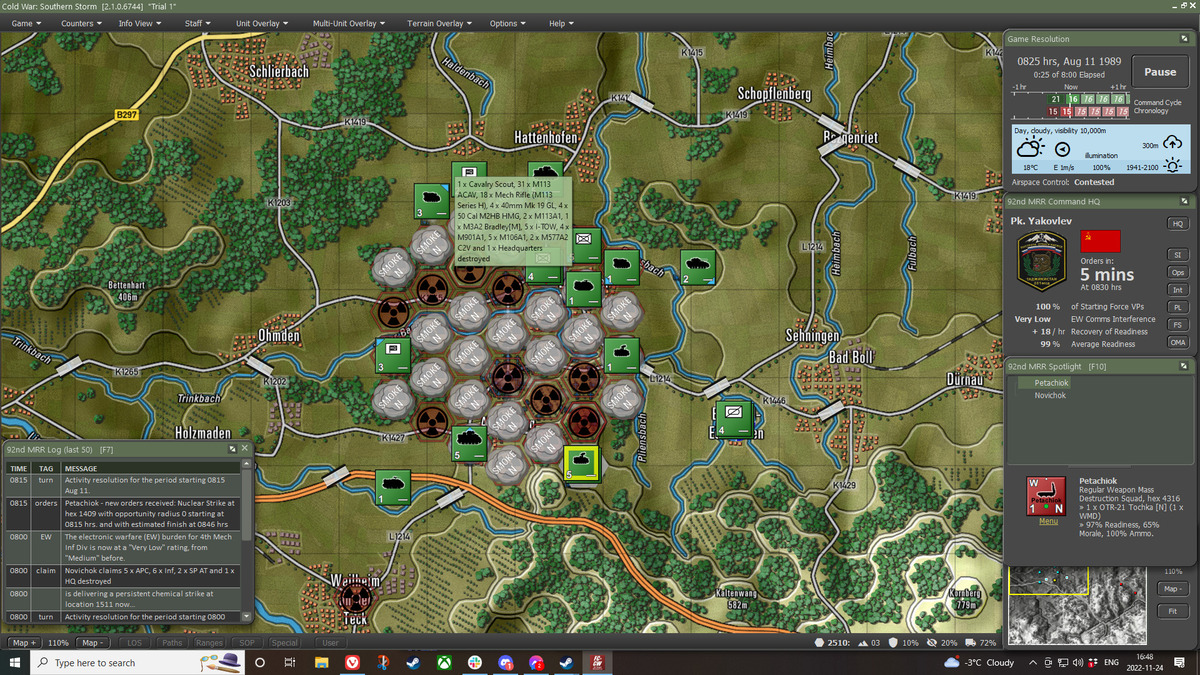Click the Menu link under Petachiok
1200x675 pixels.
click(1048, 521)
